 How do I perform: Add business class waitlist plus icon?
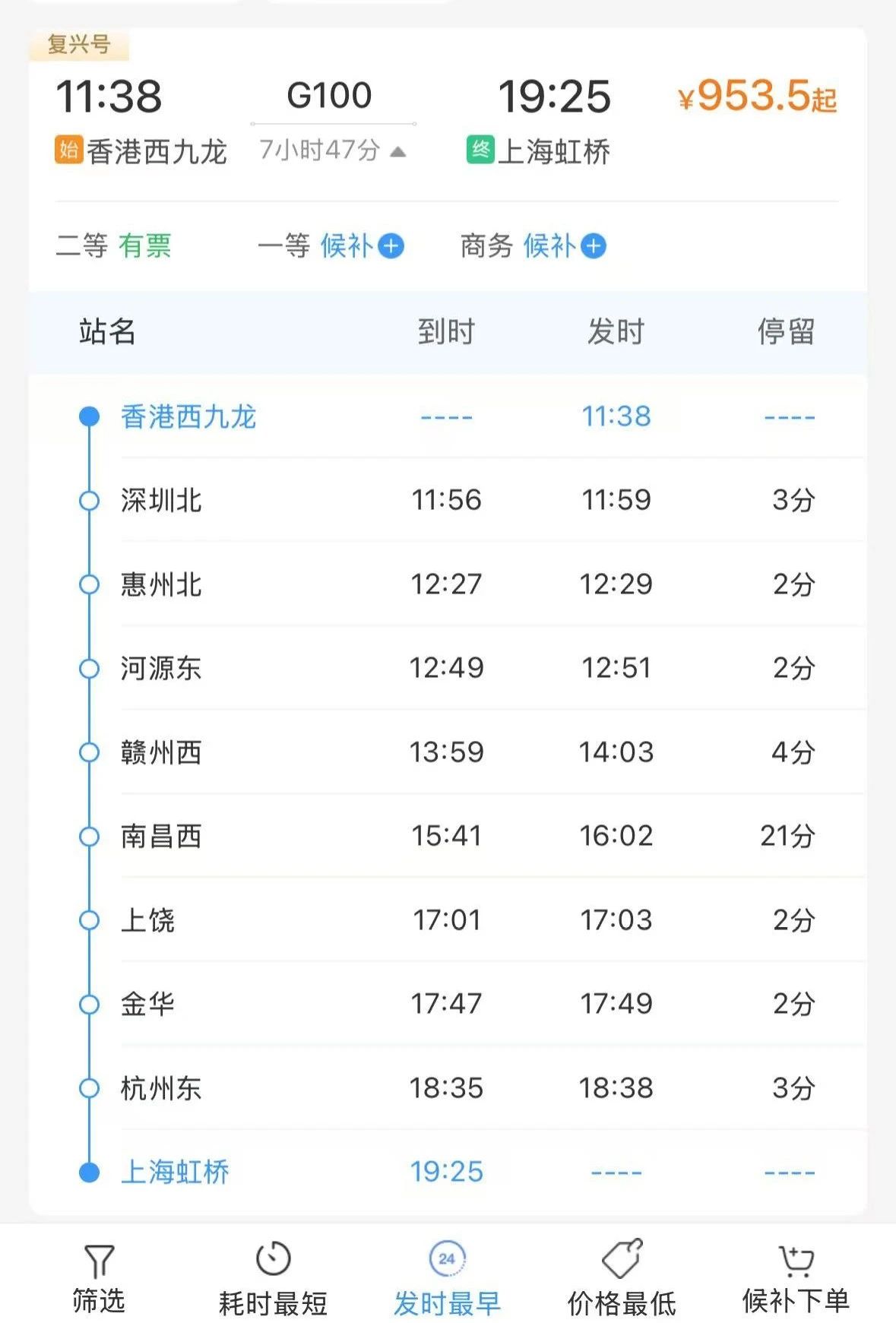click(x=594, y=246)
